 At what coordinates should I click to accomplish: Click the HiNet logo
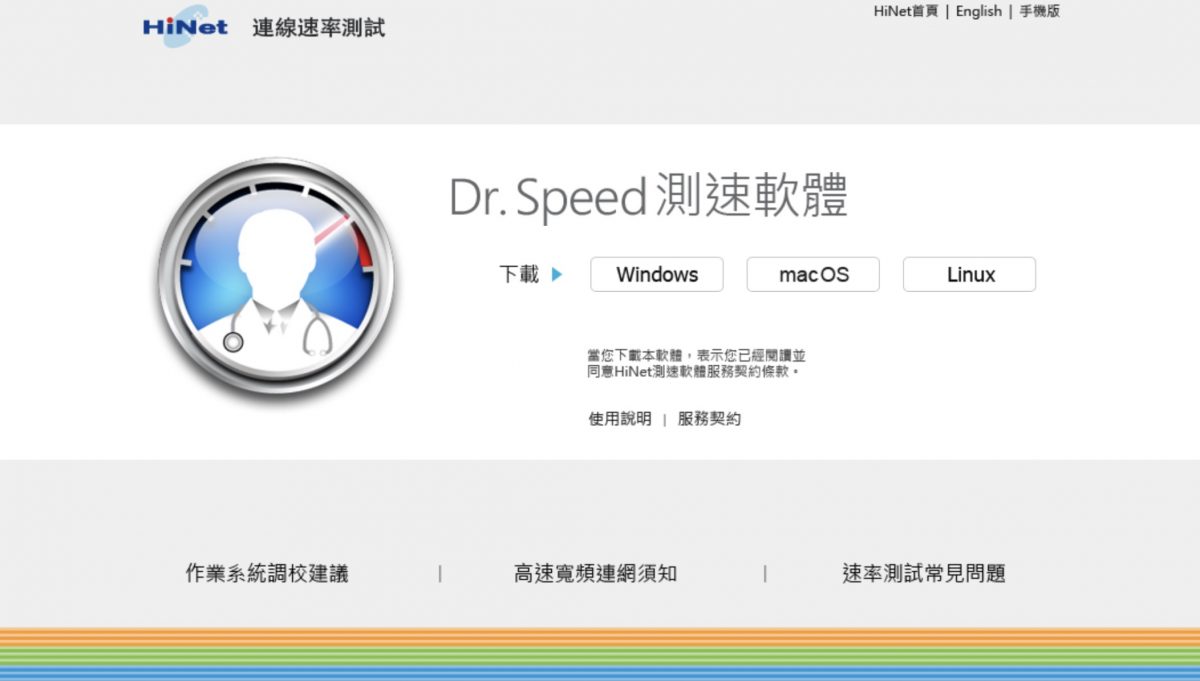point(185,27)
